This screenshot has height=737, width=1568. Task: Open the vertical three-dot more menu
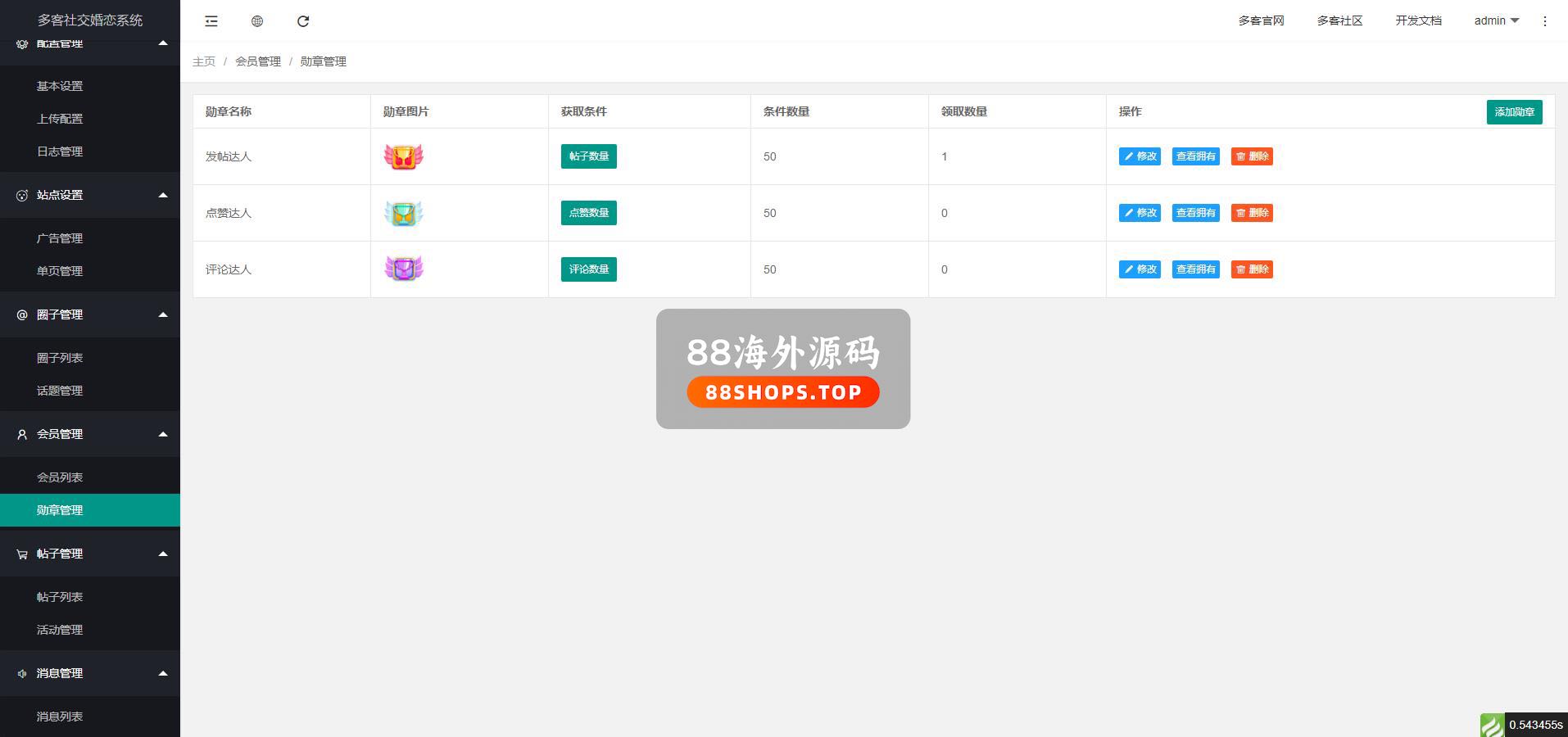[1544, 21]
